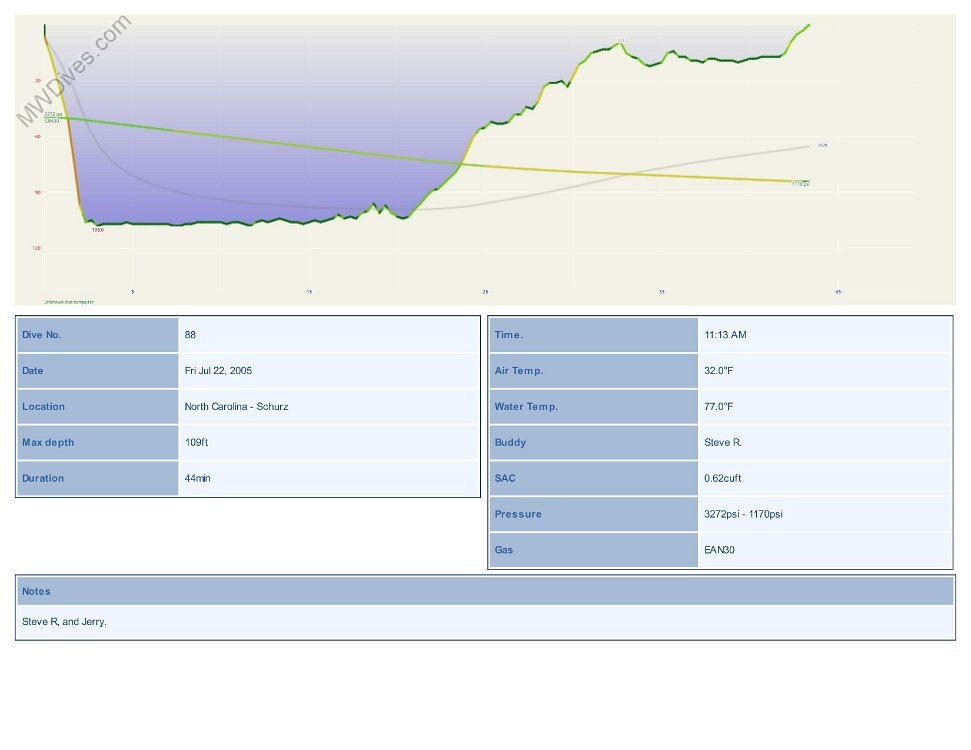This screenshot has height=750, width=971.
Task: Click the 'Water Temp.' label cell
Action: tap(594, 407)
